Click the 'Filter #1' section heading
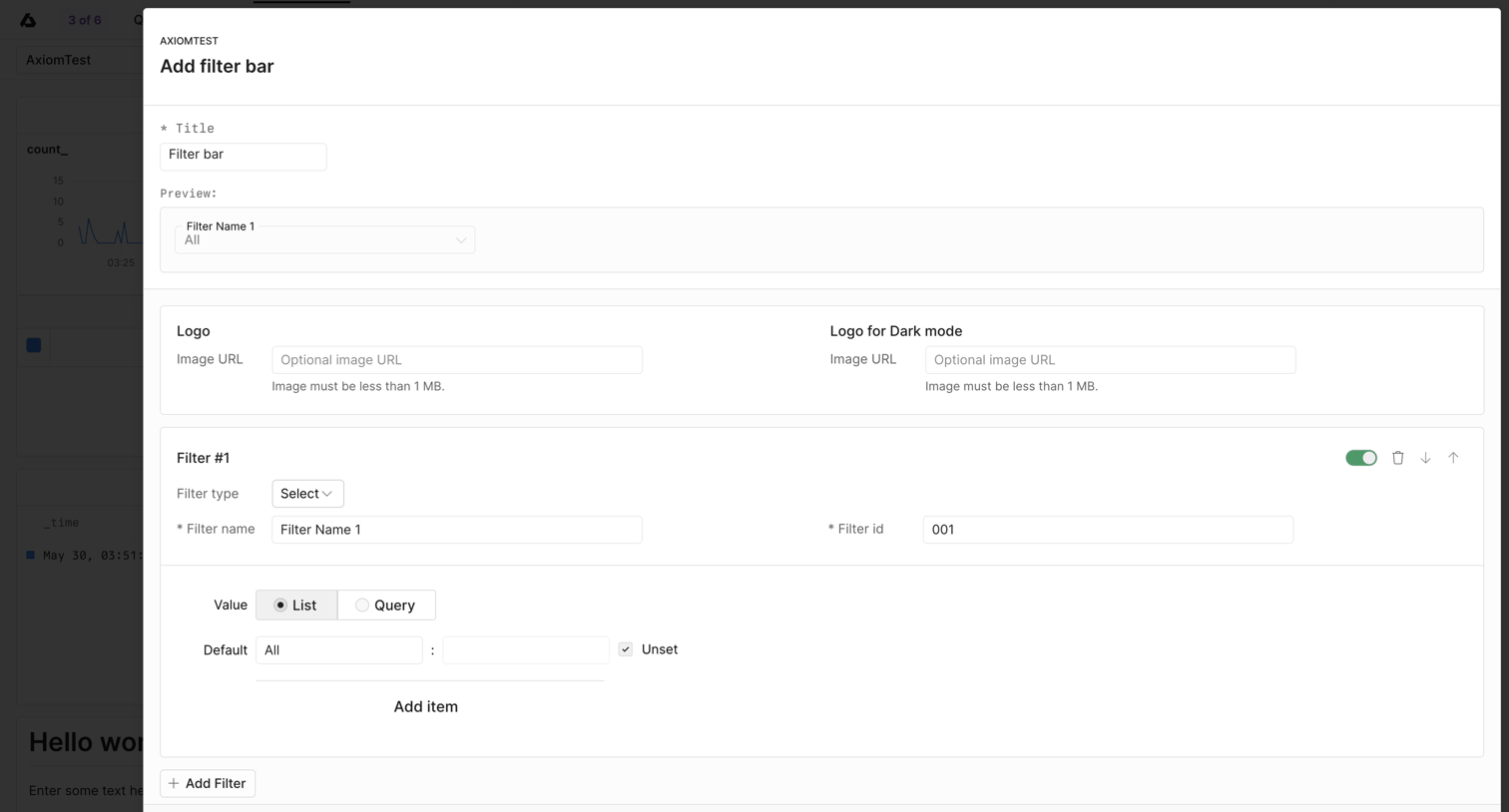The width and height of the screenshot is (1509, 812). pyautogui.click(x=204, y=458)
